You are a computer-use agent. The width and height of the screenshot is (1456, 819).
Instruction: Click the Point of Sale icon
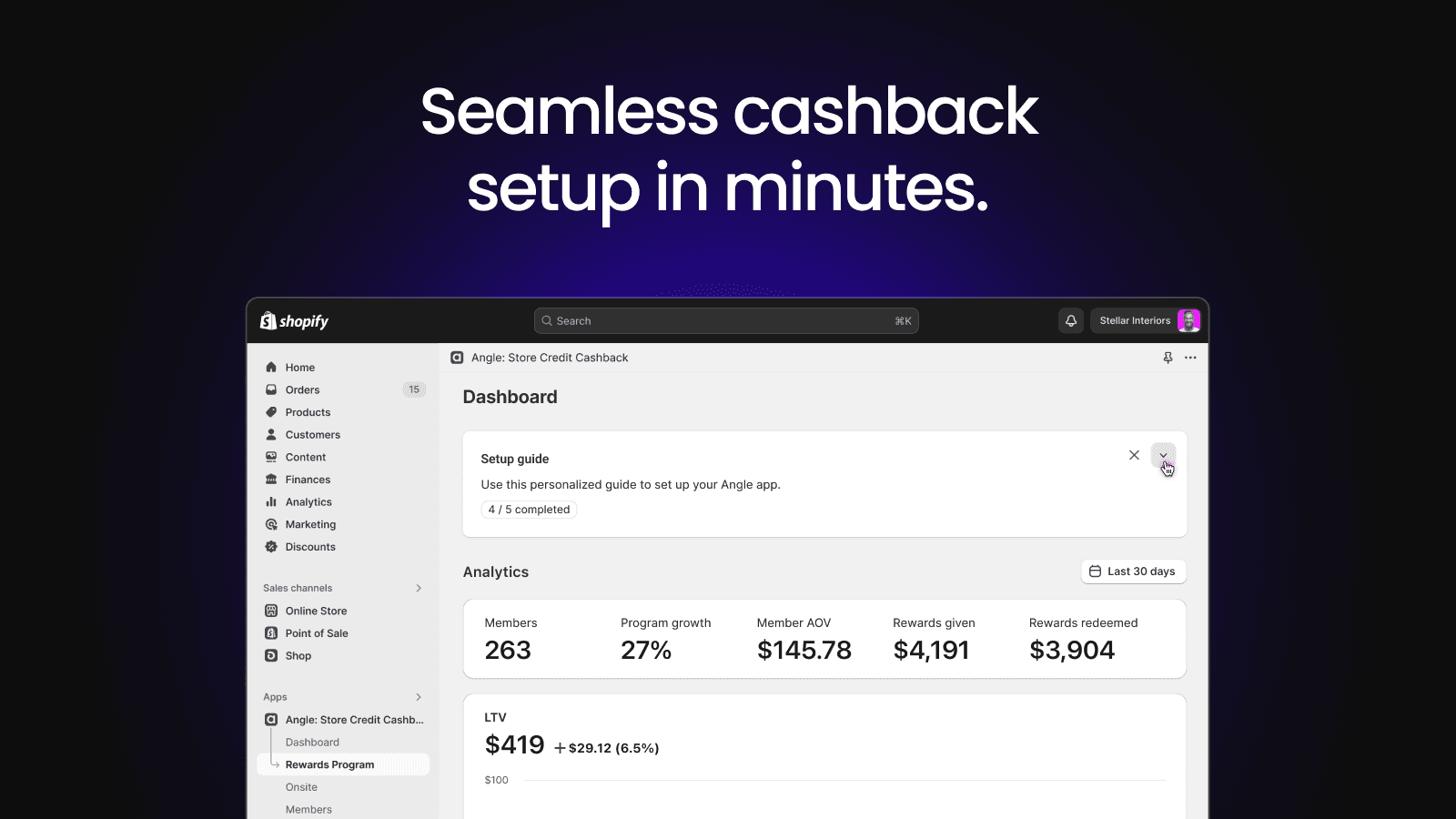[x=271, y=632]
